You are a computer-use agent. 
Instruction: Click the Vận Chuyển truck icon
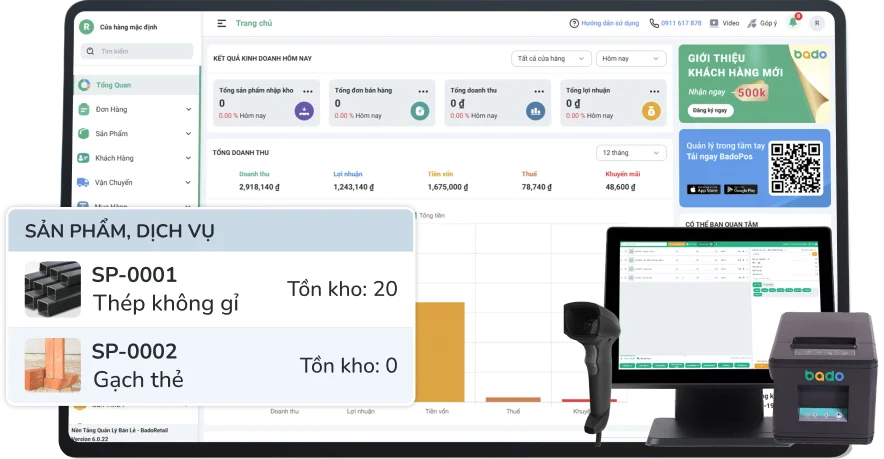pyautogui.click(x=83, y=182)
